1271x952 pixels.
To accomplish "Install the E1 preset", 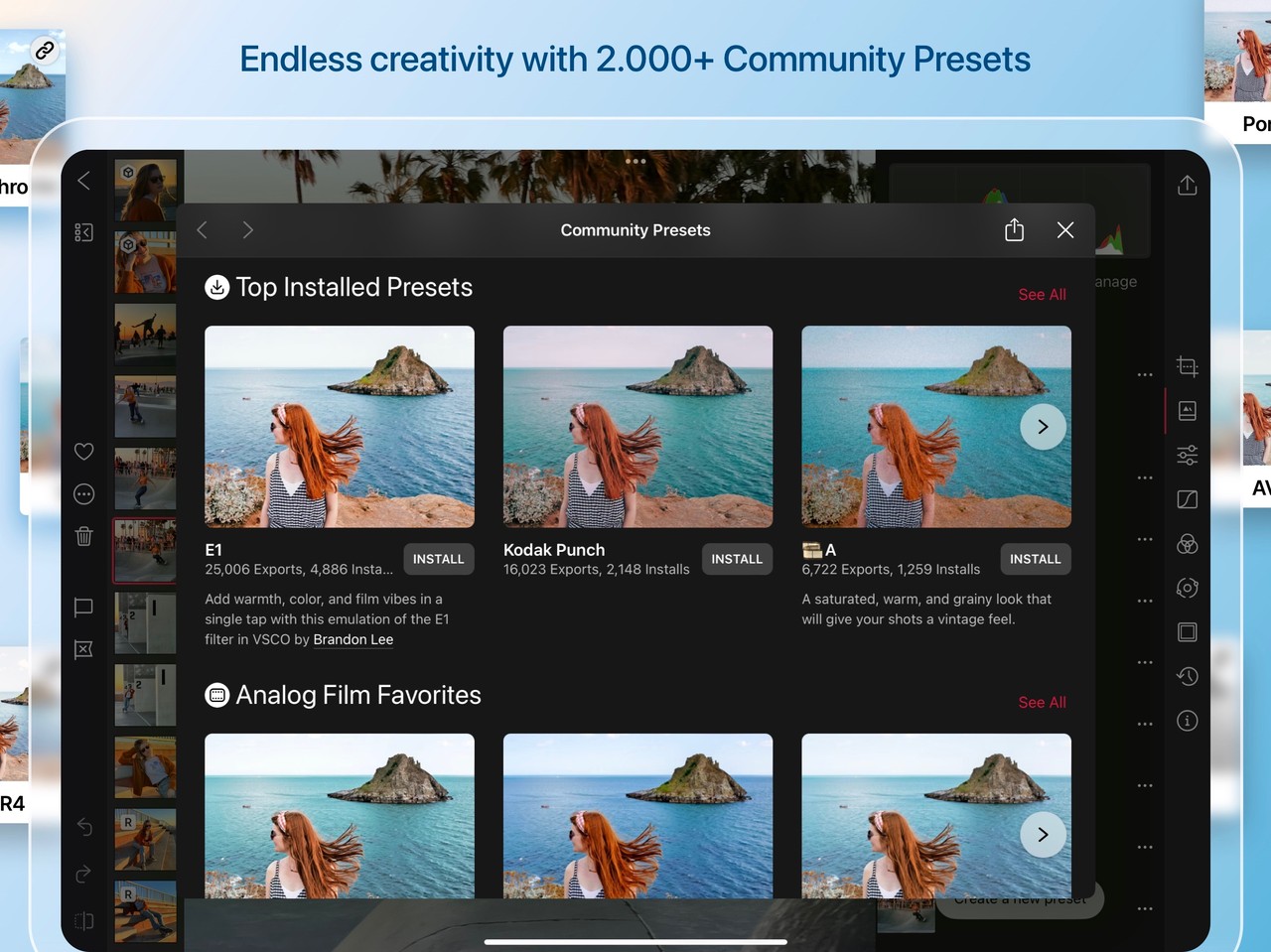I will click(x=439, y=559).
